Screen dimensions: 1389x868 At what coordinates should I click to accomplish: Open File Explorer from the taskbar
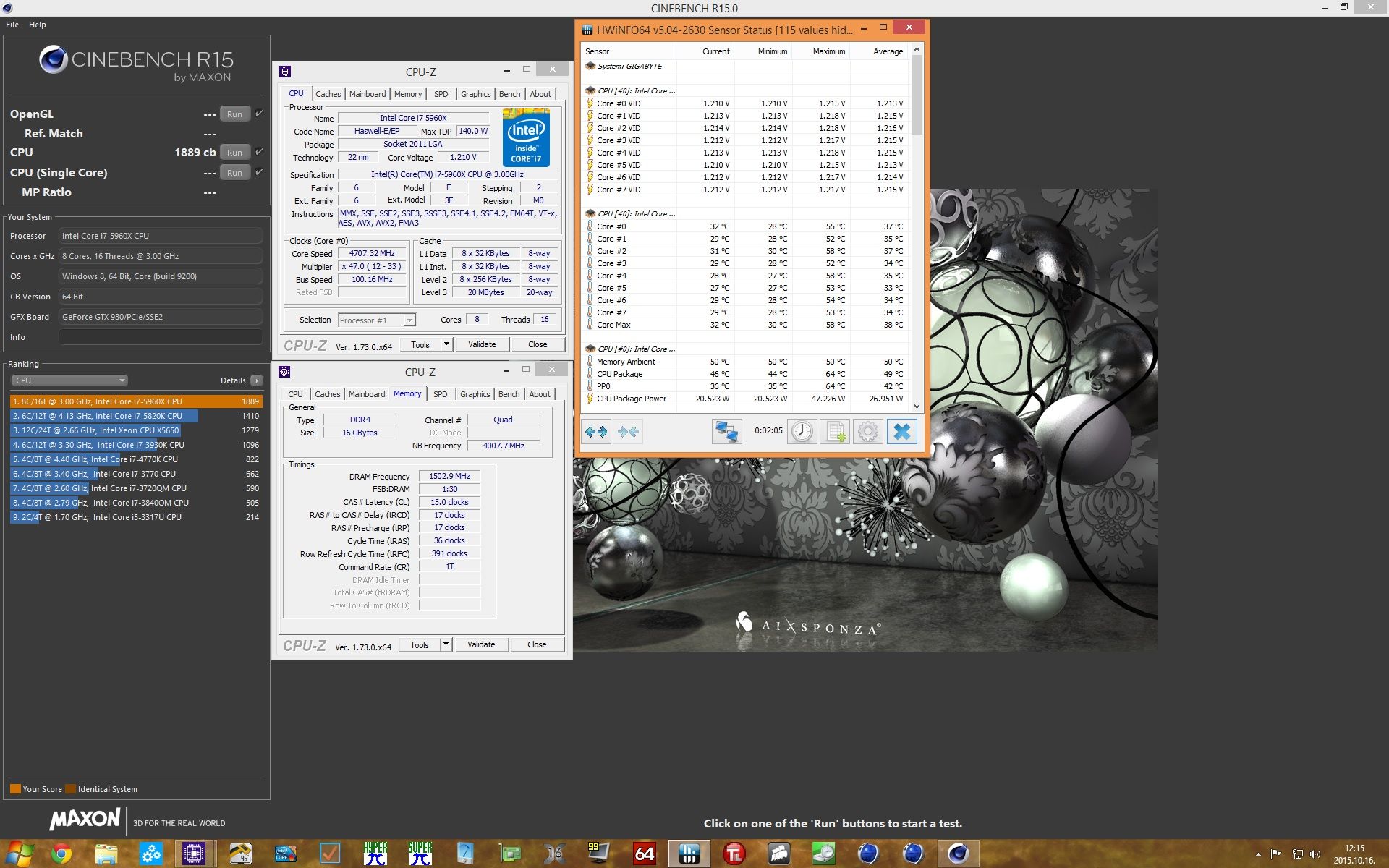click(106, 854)
